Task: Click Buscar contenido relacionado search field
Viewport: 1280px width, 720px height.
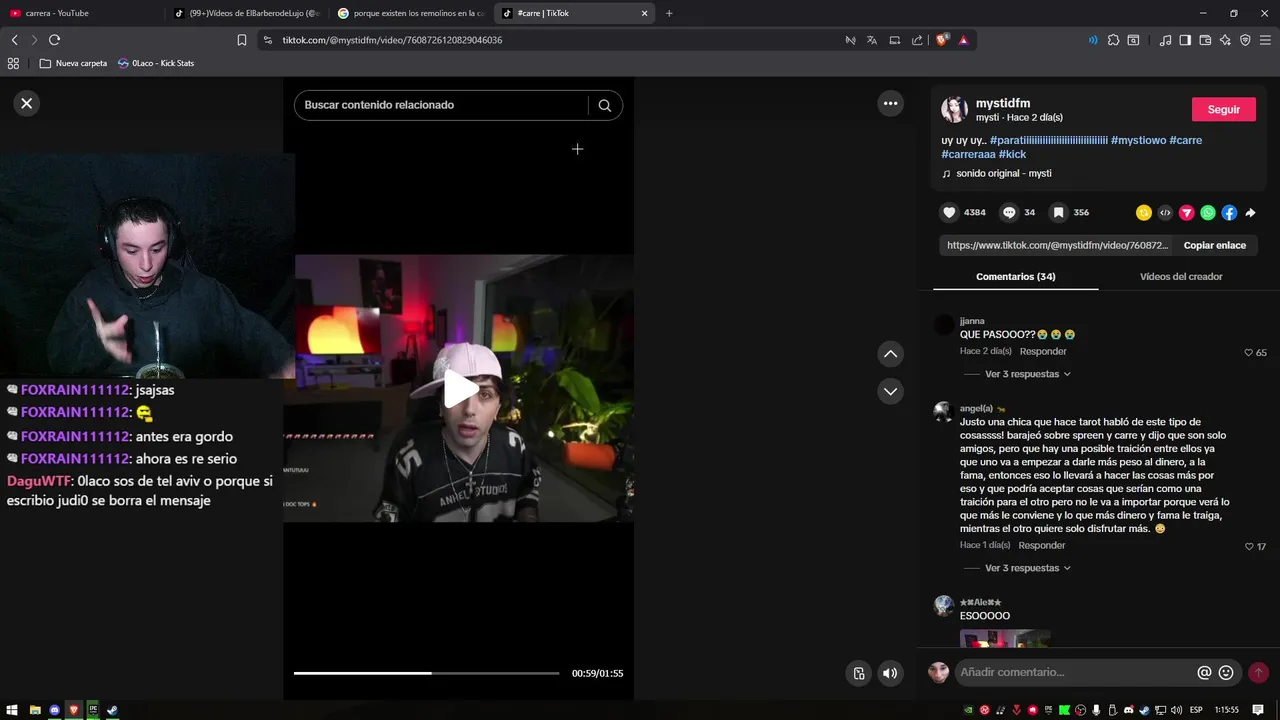Action: pyautogui.click(x=441, y=105)
